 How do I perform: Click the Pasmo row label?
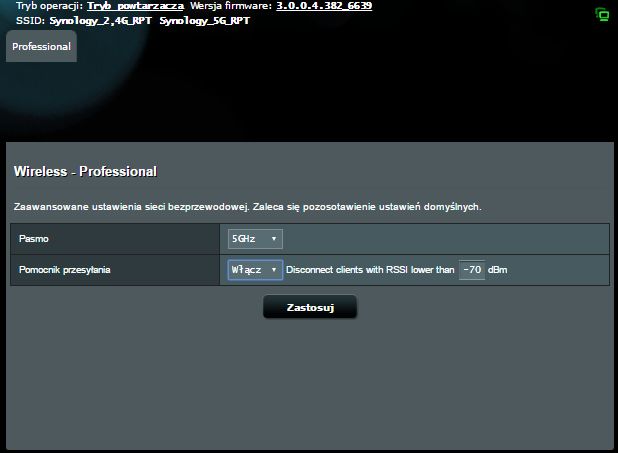pos(34,239)
